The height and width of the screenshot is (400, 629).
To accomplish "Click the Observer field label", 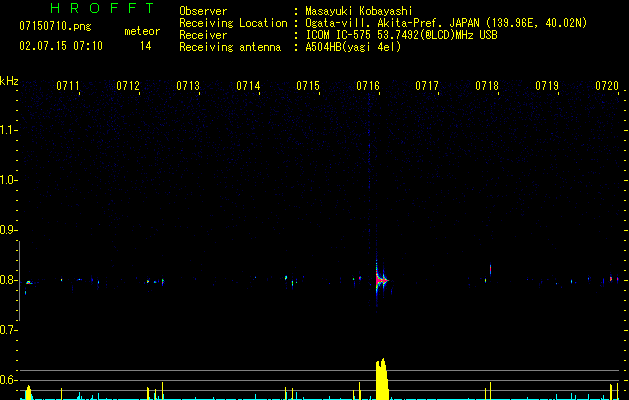I will pos(203,11).
